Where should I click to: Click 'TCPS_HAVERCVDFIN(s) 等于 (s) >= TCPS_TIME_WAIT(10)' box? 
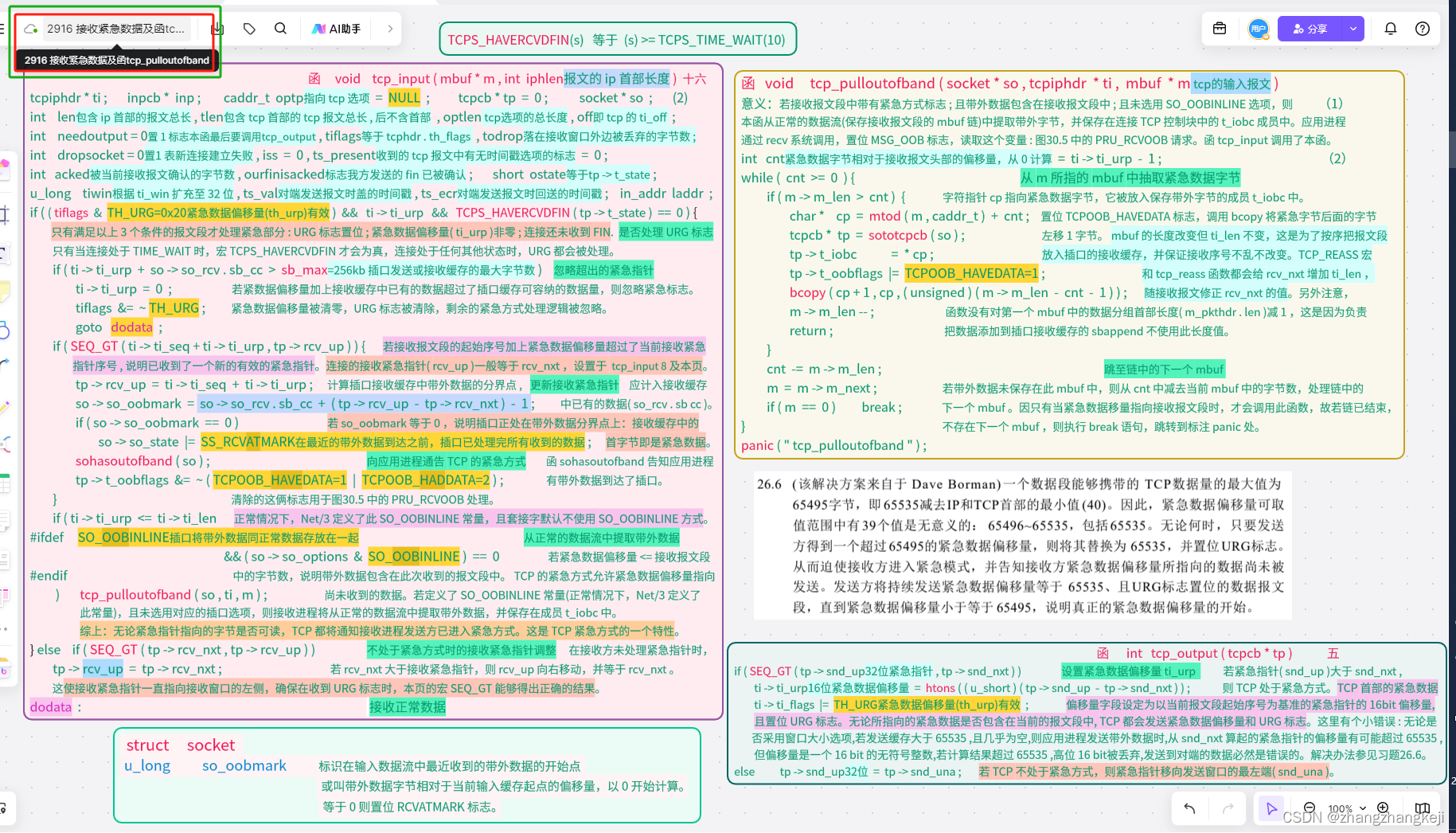[617, 40]
